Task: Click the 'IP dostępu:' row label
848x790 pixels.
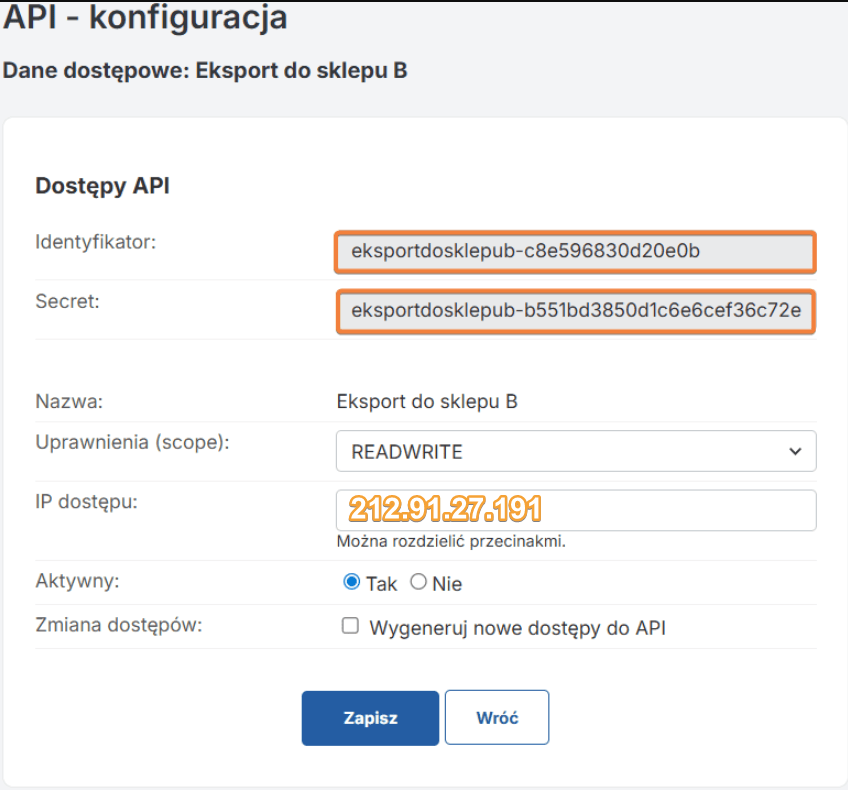Action: point(86,501)
